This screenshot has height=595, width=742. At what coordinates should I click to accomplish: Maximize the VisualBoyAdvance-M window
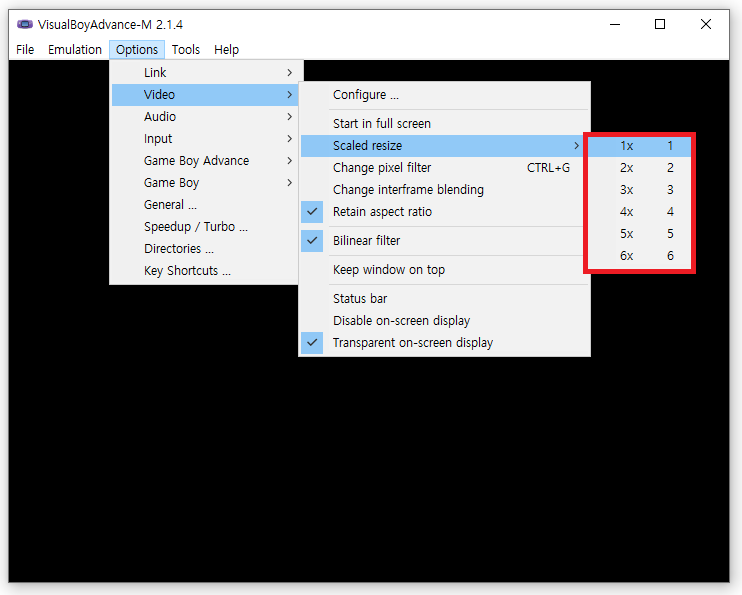pos(660,24)
